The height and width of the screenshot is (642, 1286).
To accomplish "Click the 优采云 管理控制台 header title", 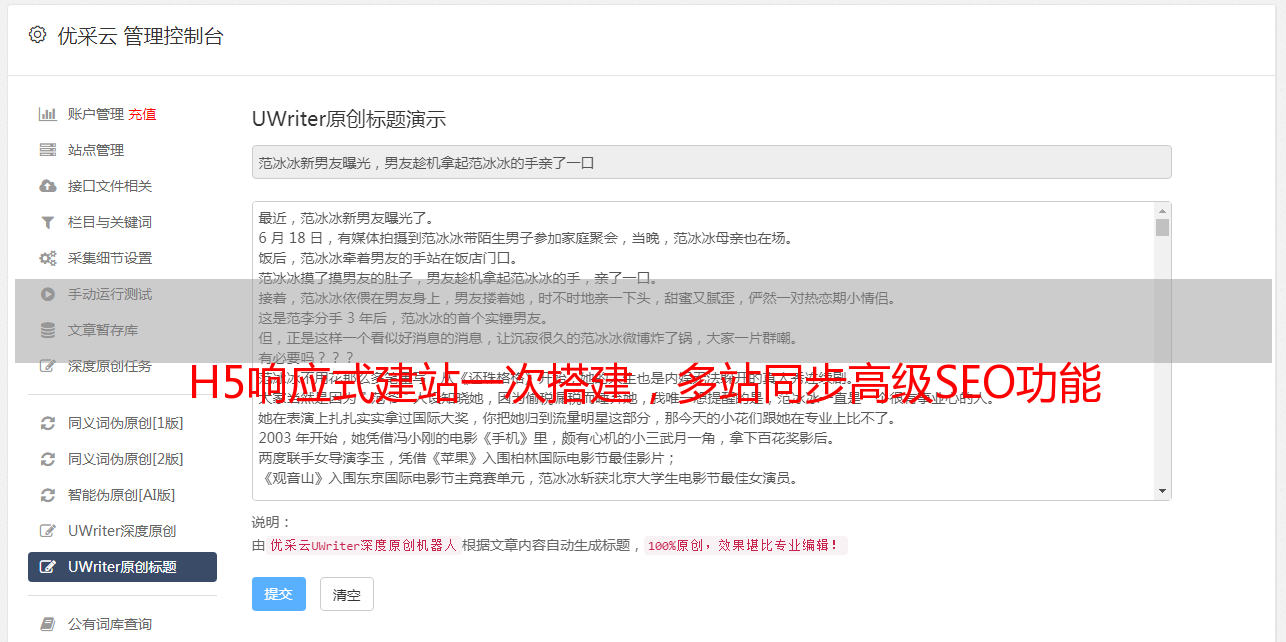I will 141,36.
